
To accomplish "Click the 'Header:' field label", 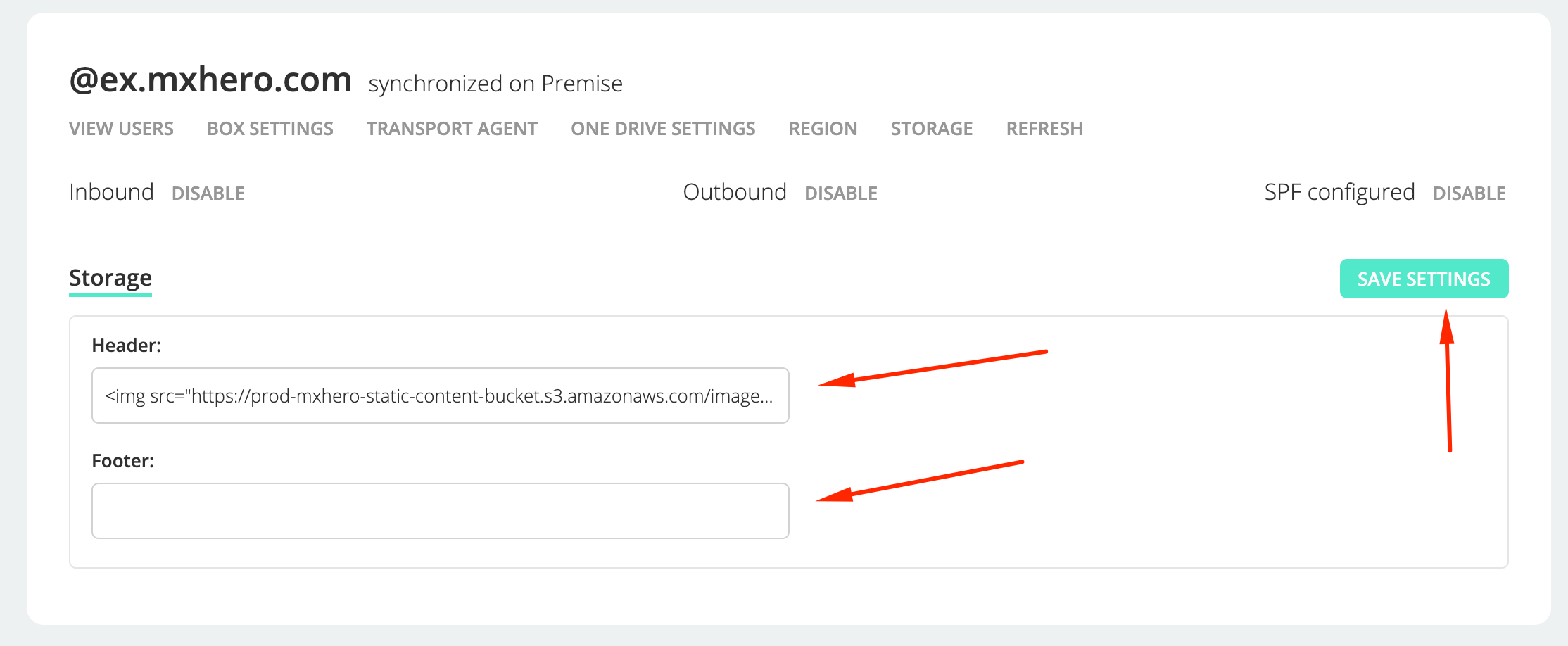I will pyautogui.click(x=127, y=346).
